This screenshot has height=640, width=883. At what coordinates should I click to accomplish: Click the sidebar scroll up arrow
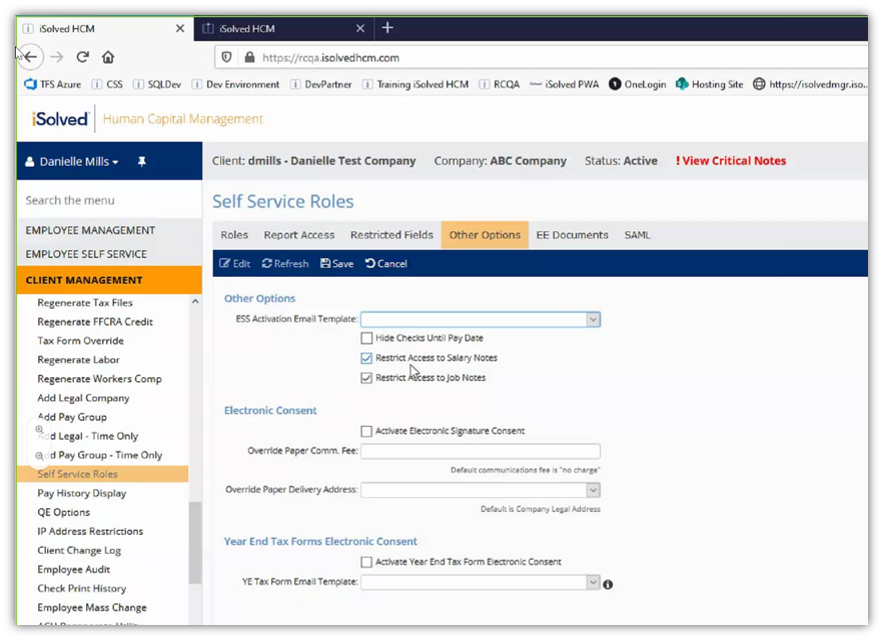195,302
